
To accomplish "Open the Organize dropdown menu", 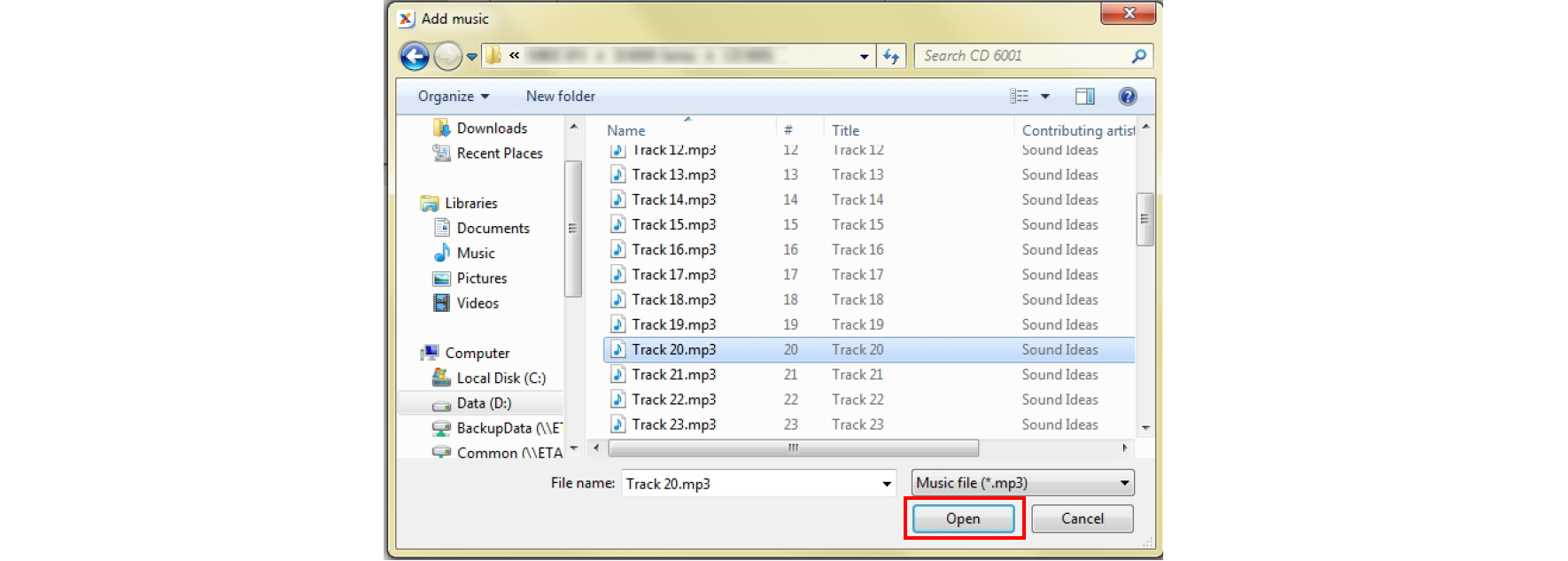I will [453, 97].
